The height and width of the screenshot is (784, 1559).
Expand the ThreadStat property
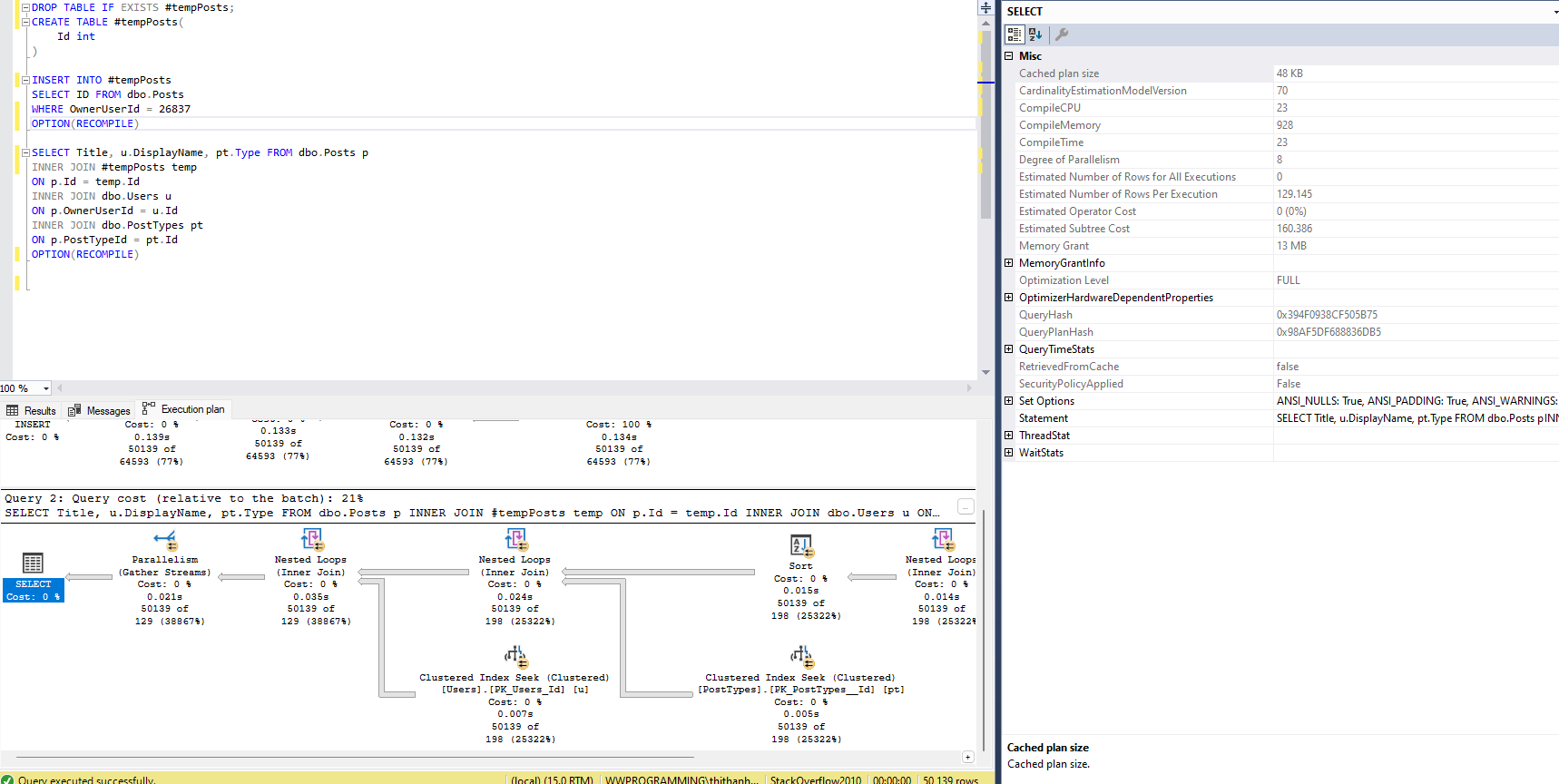[1008, 436]
